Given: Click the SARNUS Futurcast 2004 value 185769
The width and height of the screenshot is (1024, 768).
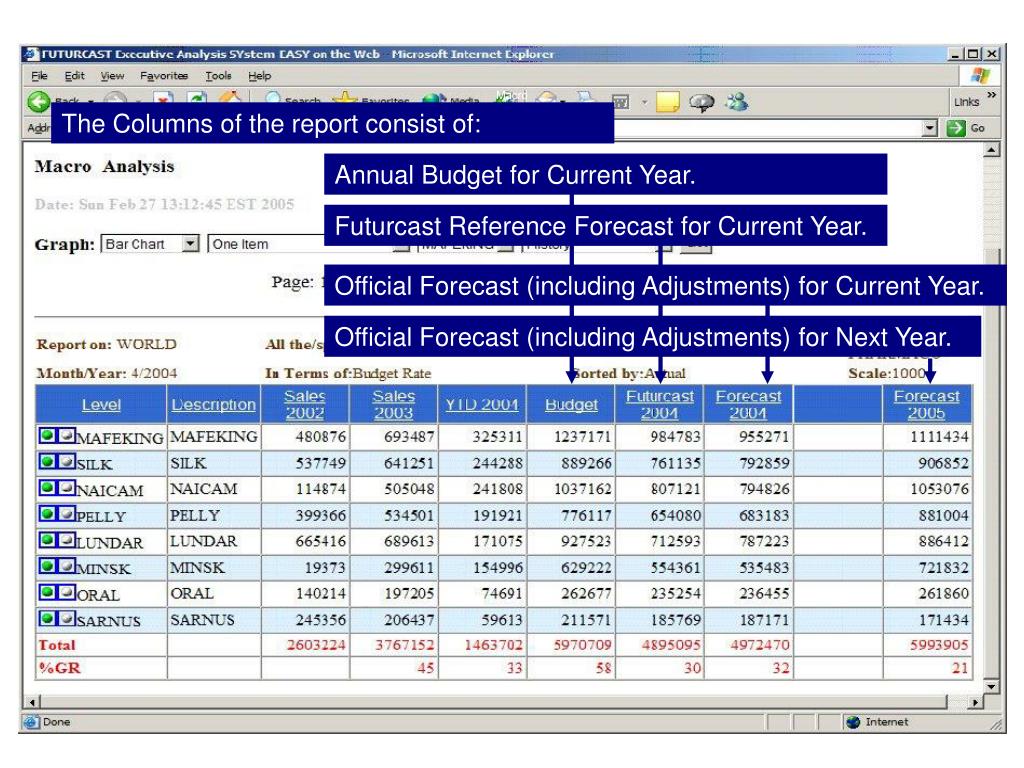Looking at the screenshot, I should click(x=675, y=619).
